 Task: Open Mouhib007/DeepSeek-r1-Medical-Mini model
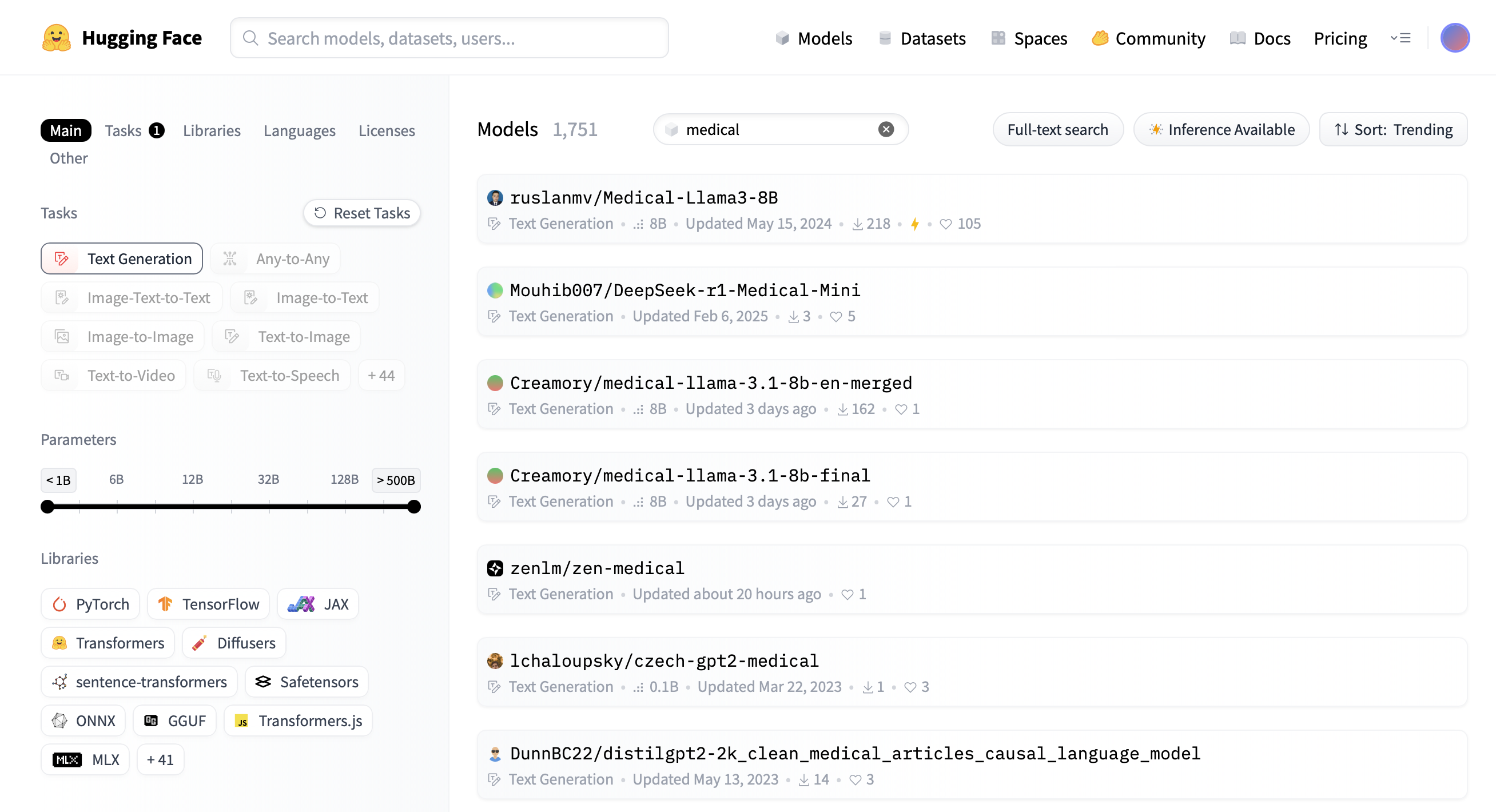pyautogui.click(x=972, y=301)
